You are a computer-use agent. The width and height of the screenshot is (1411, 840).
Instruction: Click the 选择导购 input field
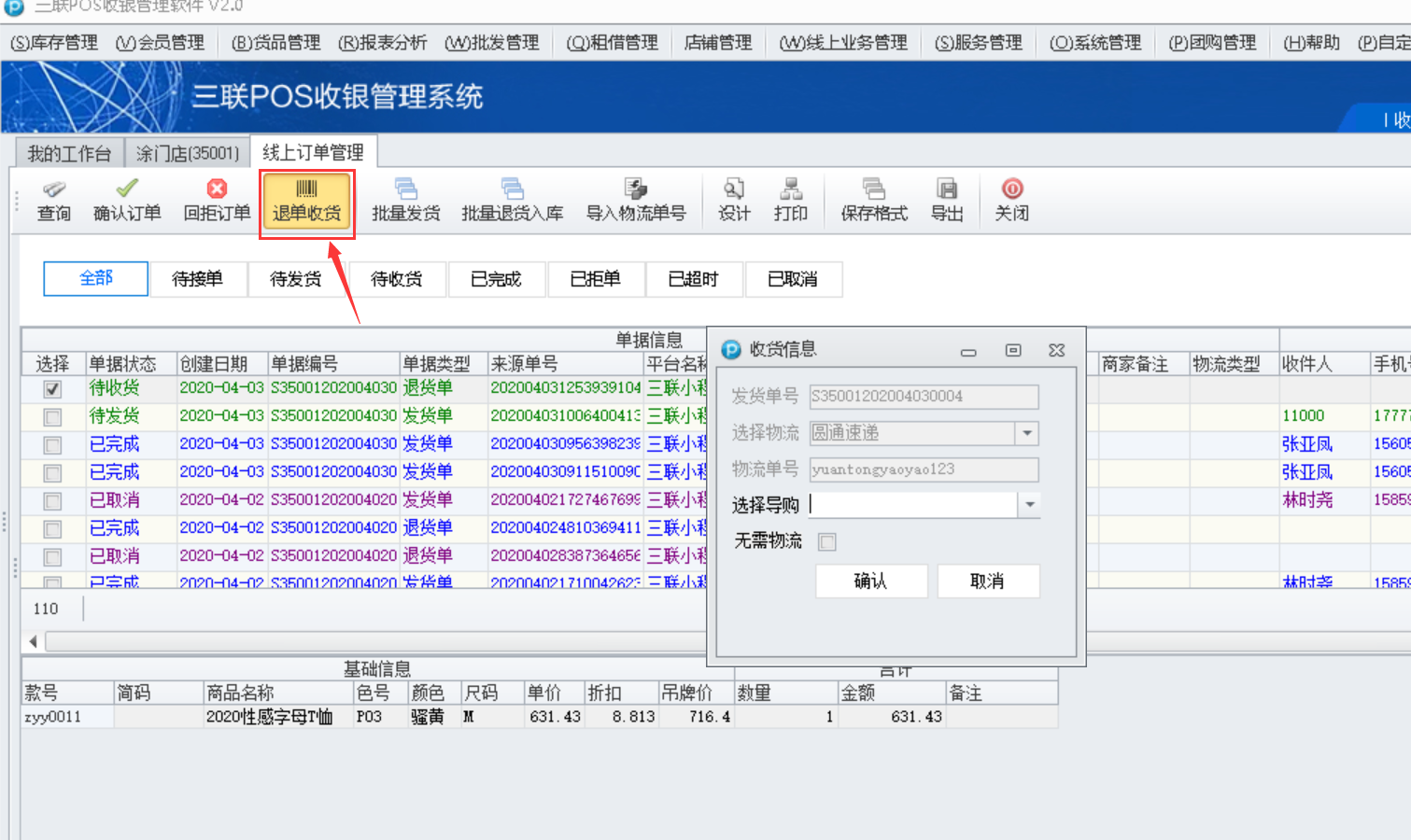click(913, 505)
